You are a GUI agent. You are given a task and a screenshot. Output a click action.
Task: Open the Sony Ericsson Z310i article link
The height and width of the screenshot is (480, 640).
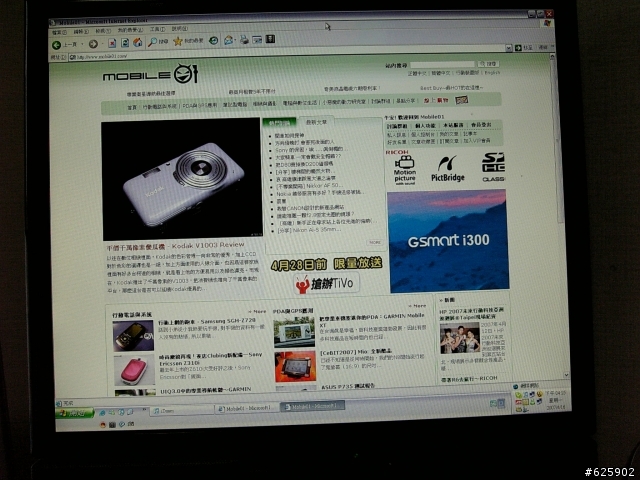[x=211, y=359]
